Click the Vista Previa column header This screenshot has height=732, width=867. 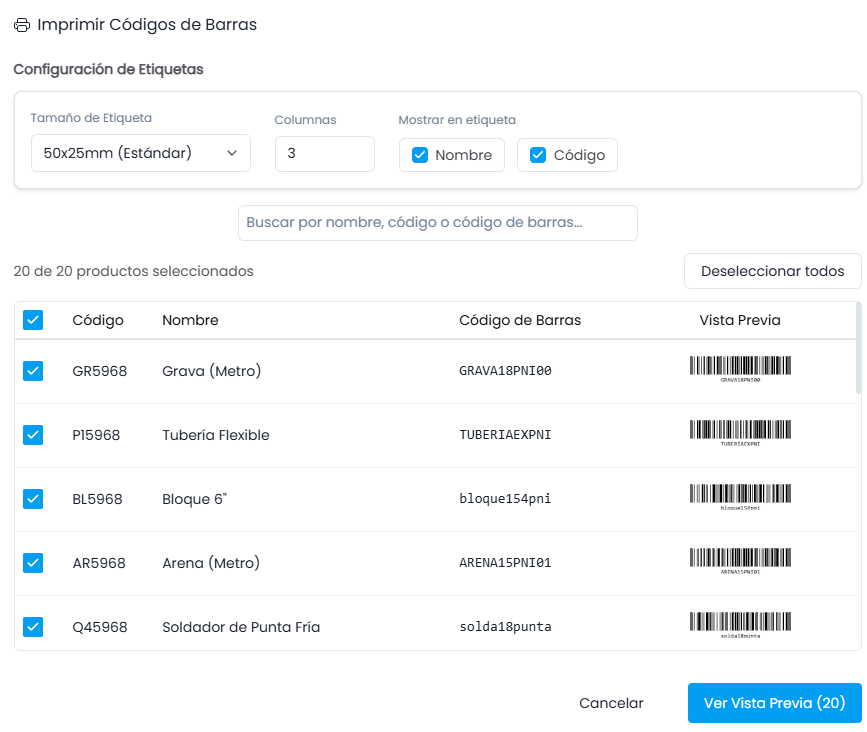pos(740,320)
